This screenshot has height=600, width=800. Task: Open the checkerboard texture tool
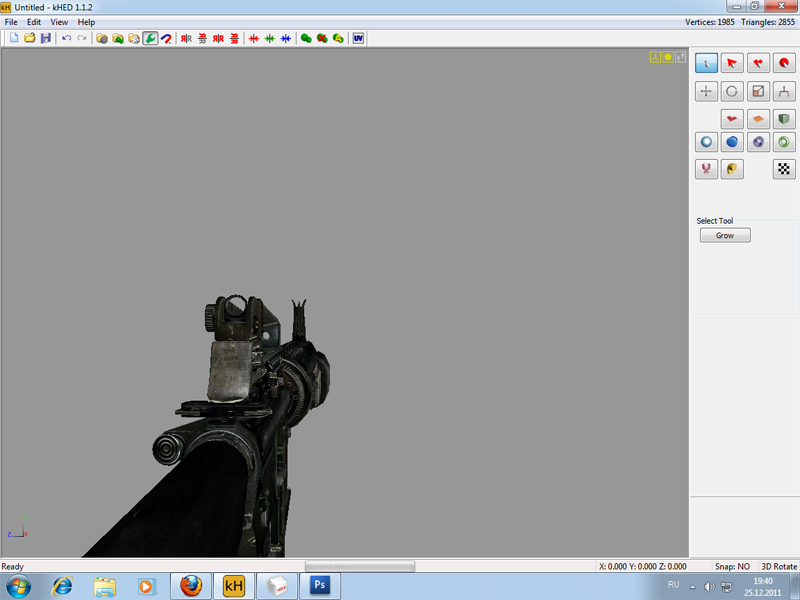pos(784,169)
